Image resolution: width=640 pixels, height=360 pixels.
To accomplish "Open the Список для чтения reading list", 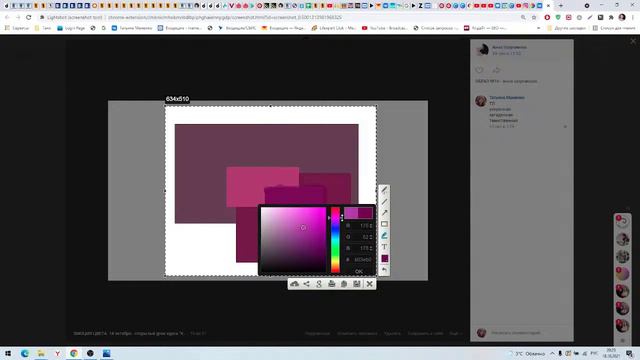I will [x=614, y=28].
